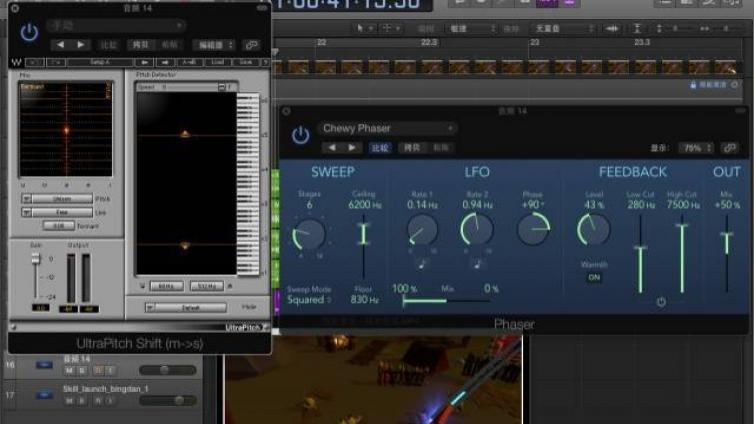
Task: Click the horizontal zoom icon in tracks toolbar
Action: click(704, 29)
